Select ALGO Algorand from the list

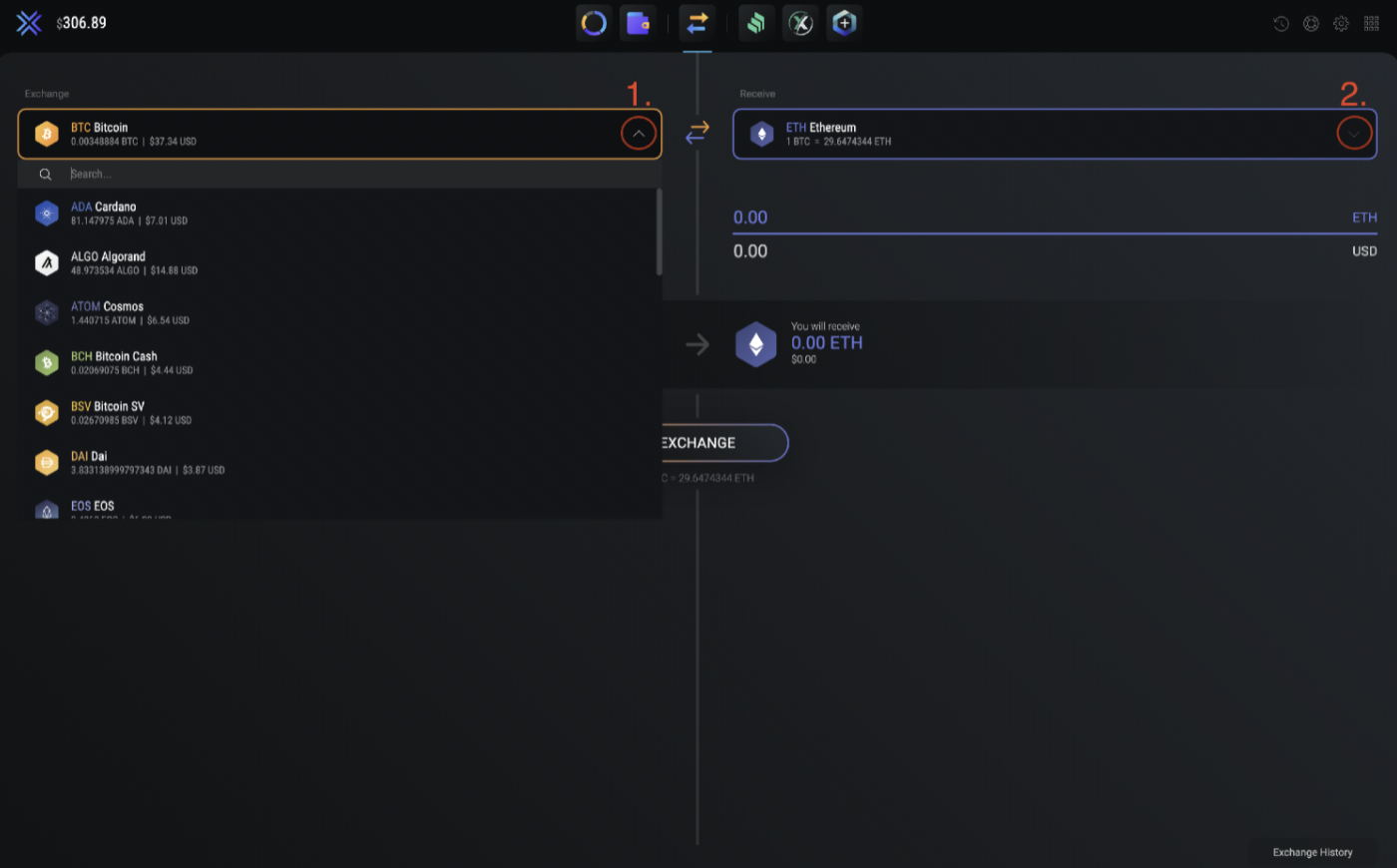pyautogui.click(x=337, y=263)
